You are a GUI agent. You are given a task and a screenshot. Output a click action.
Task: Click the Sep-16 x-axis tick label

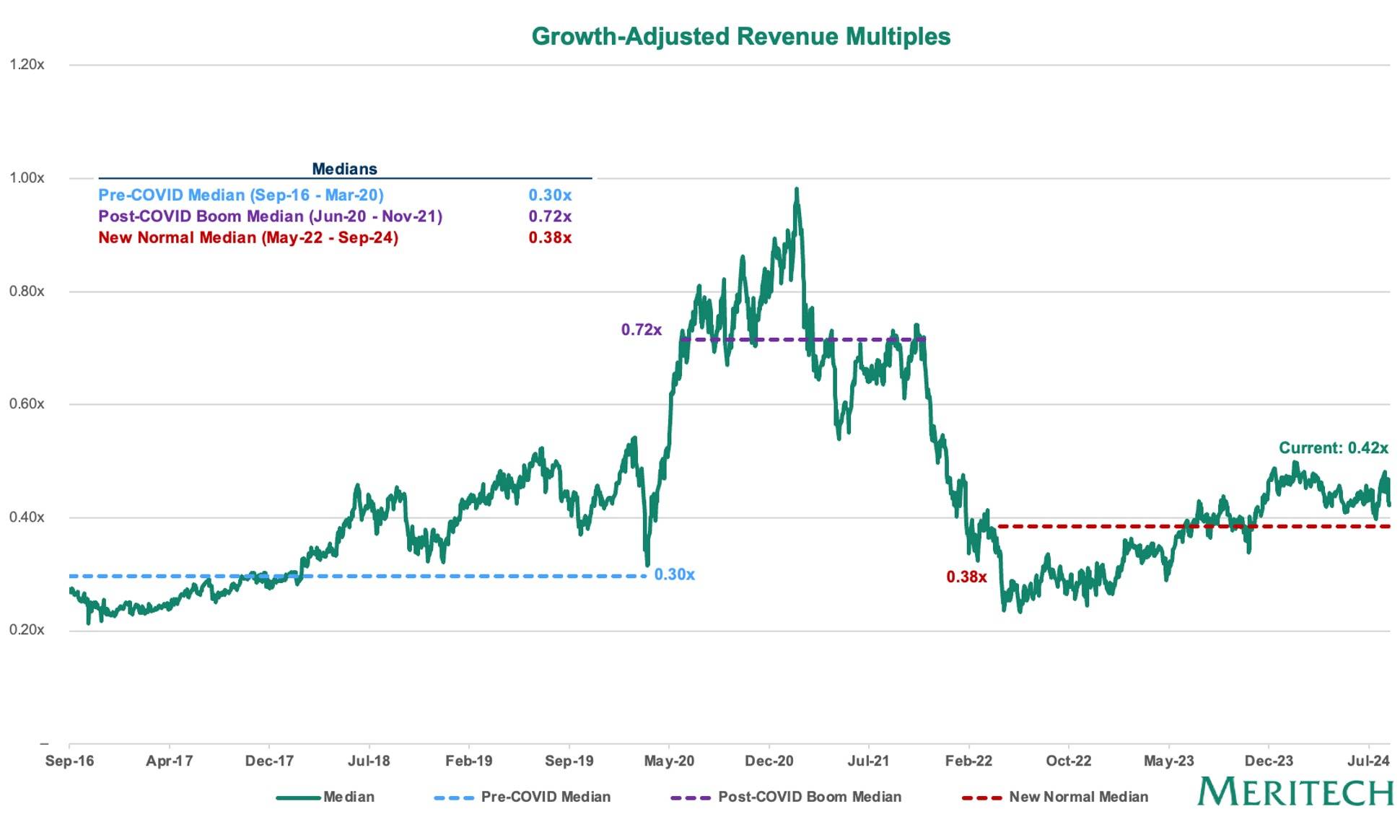point(69,761)
